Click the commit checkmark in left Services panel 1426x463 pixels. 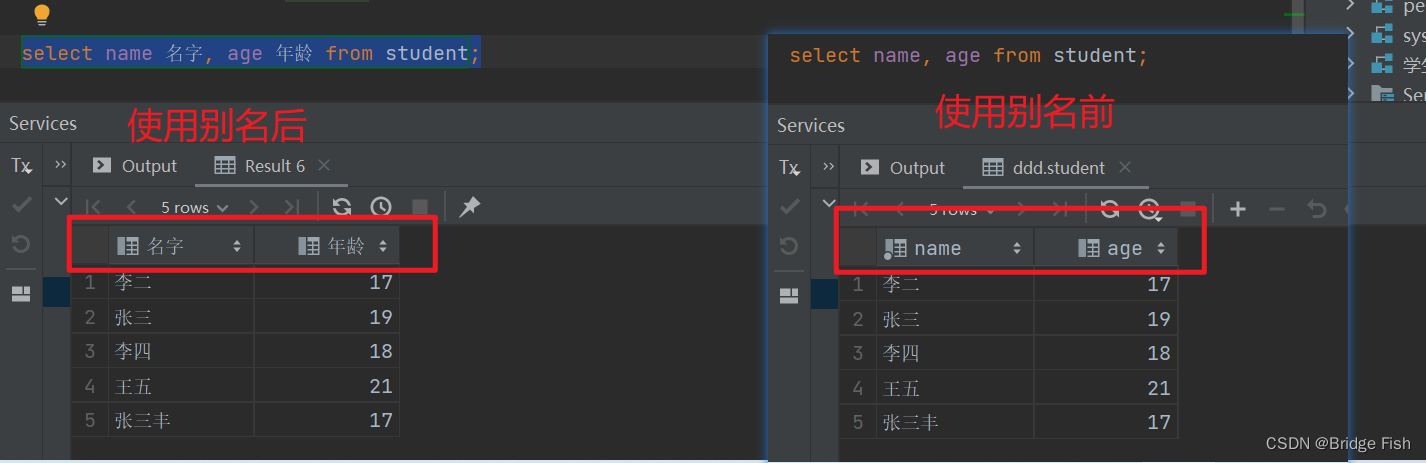tap(21, 205)
